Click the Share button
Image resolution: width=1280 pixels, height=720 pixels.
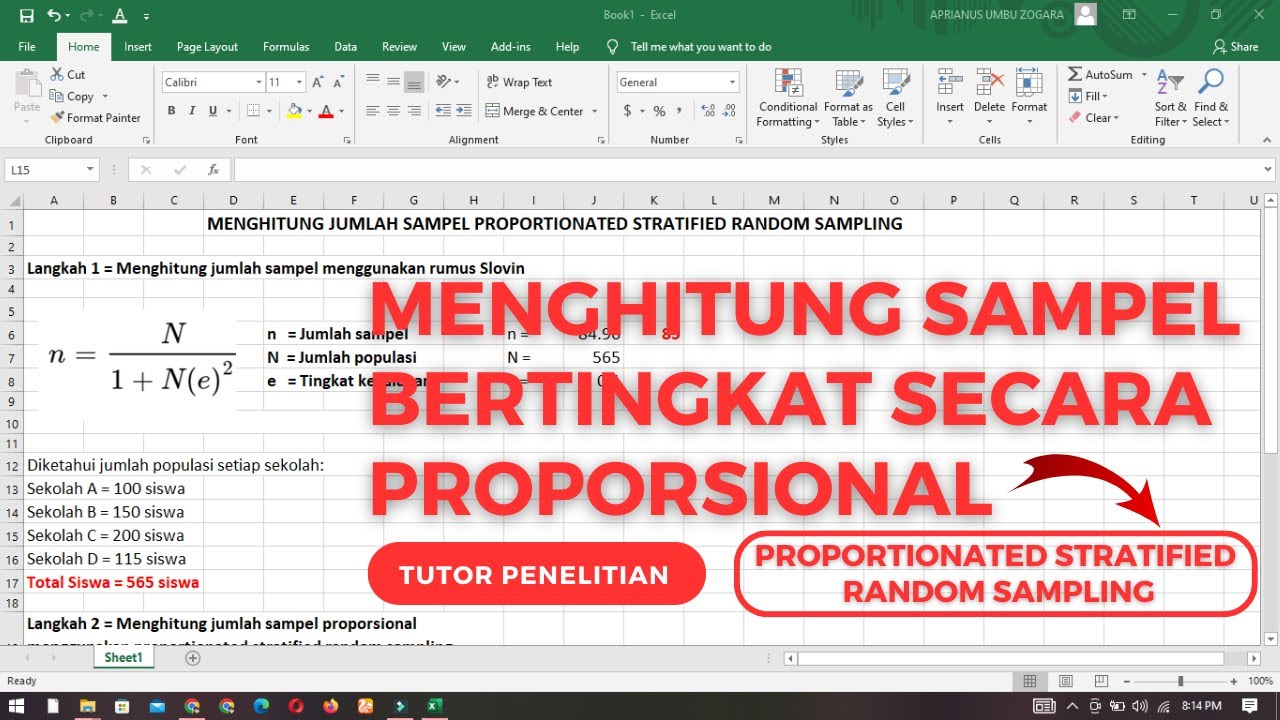[x=1236, y=47]
